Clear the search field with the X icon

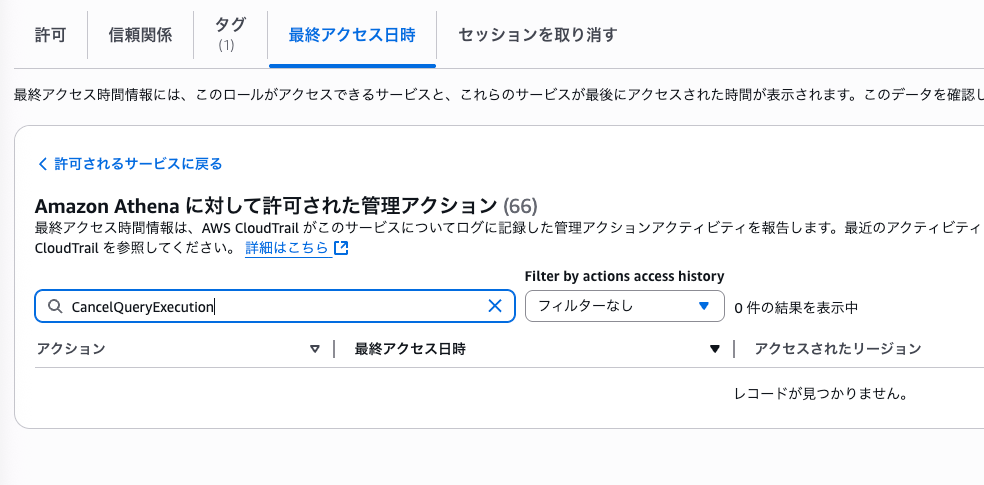495,306
